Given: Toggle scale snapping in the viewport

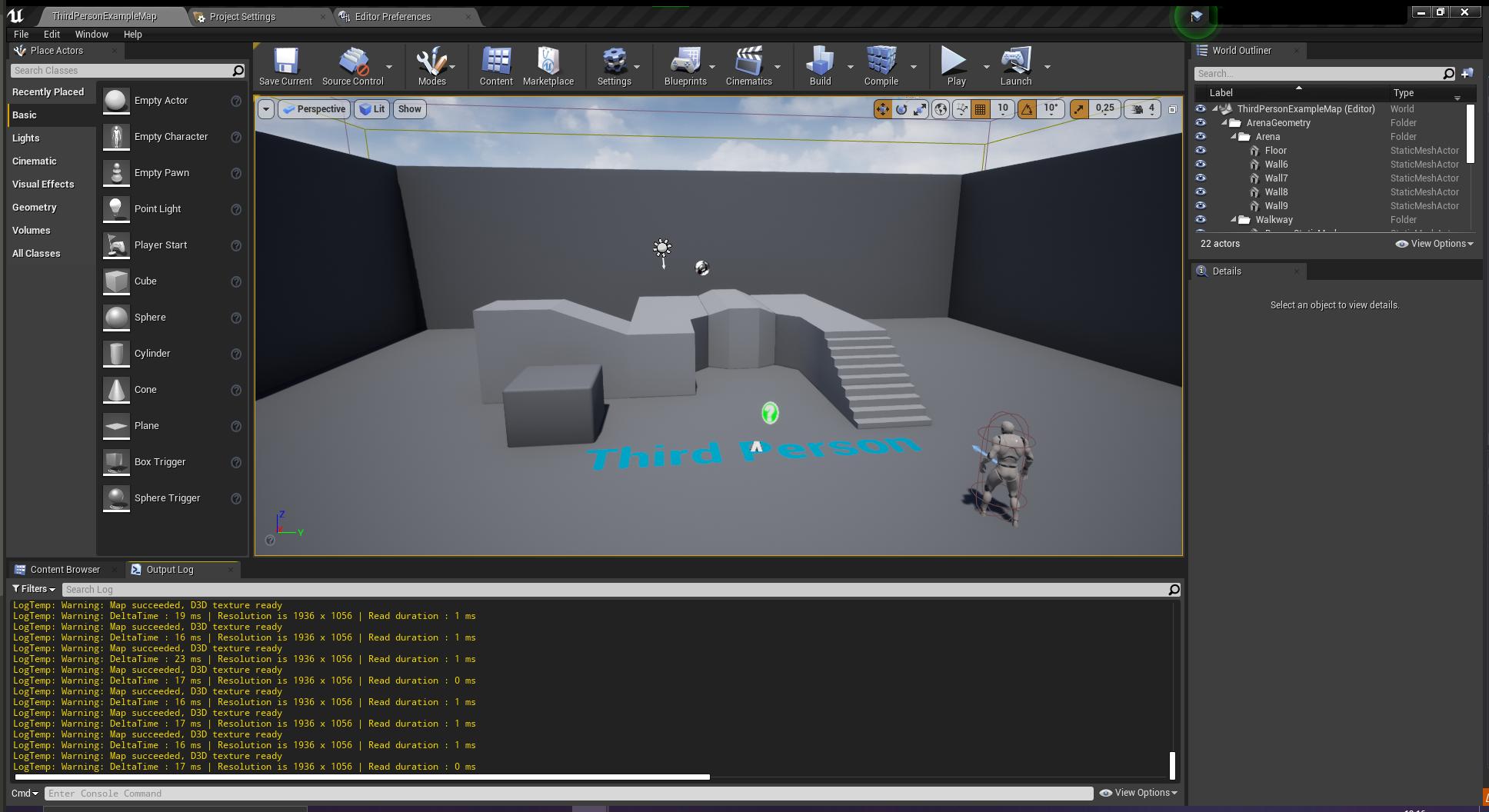Looking at the screenshot, I should pos(1079,109).
